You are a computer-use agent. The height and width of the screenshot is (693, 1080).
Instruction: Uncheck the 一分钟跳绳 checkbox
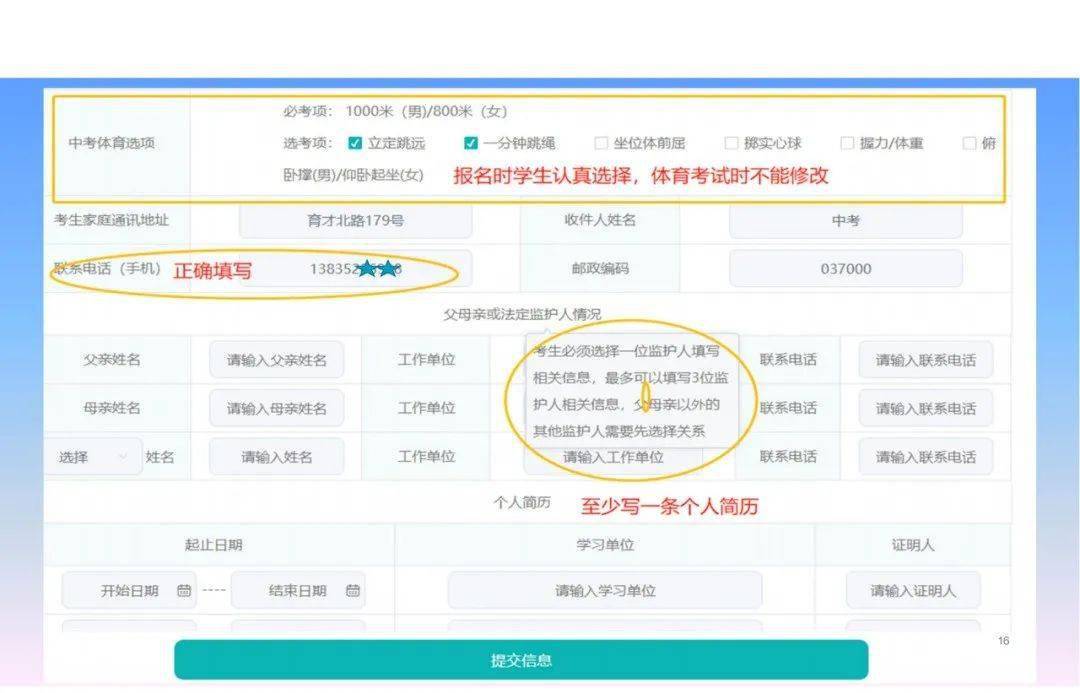tap(471, 143)
